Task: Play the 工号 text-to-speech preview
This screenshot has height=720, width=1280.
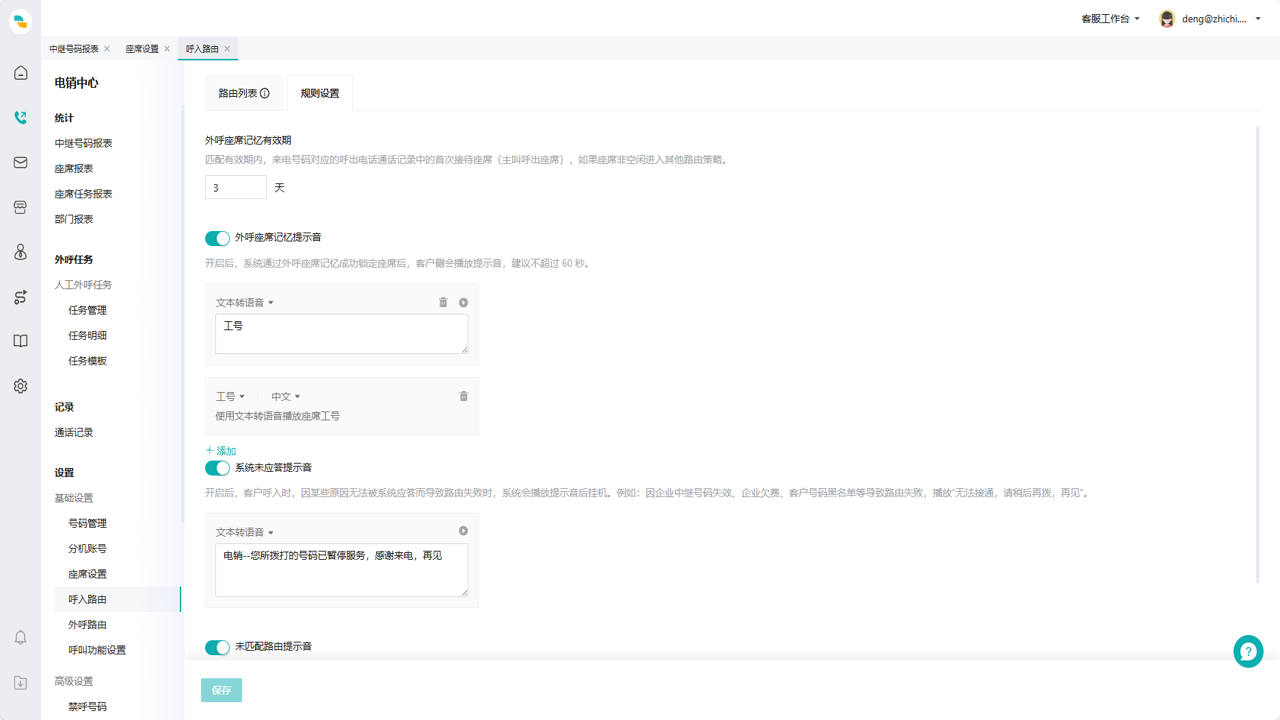Action: coord(463,302)
